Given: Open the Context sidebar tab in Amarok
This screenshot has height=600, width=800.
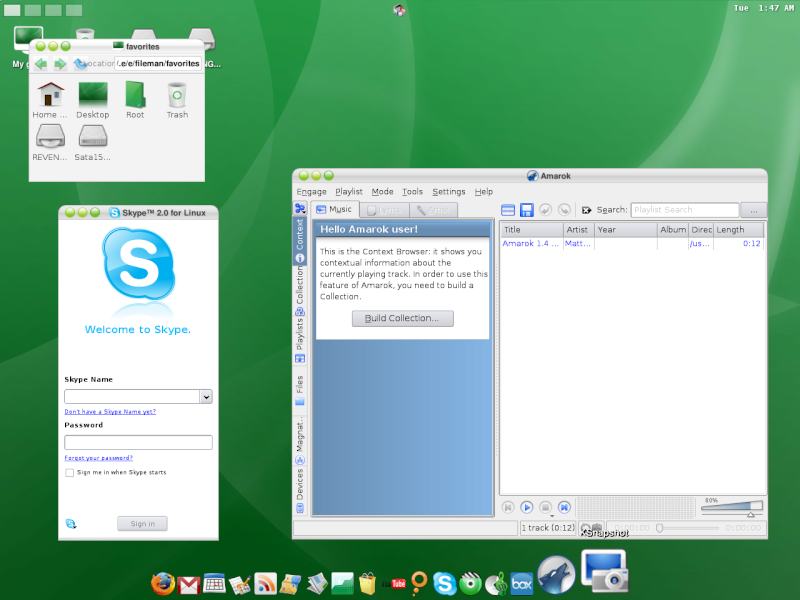Looking at the screenshot, I should tap(299, 240).
